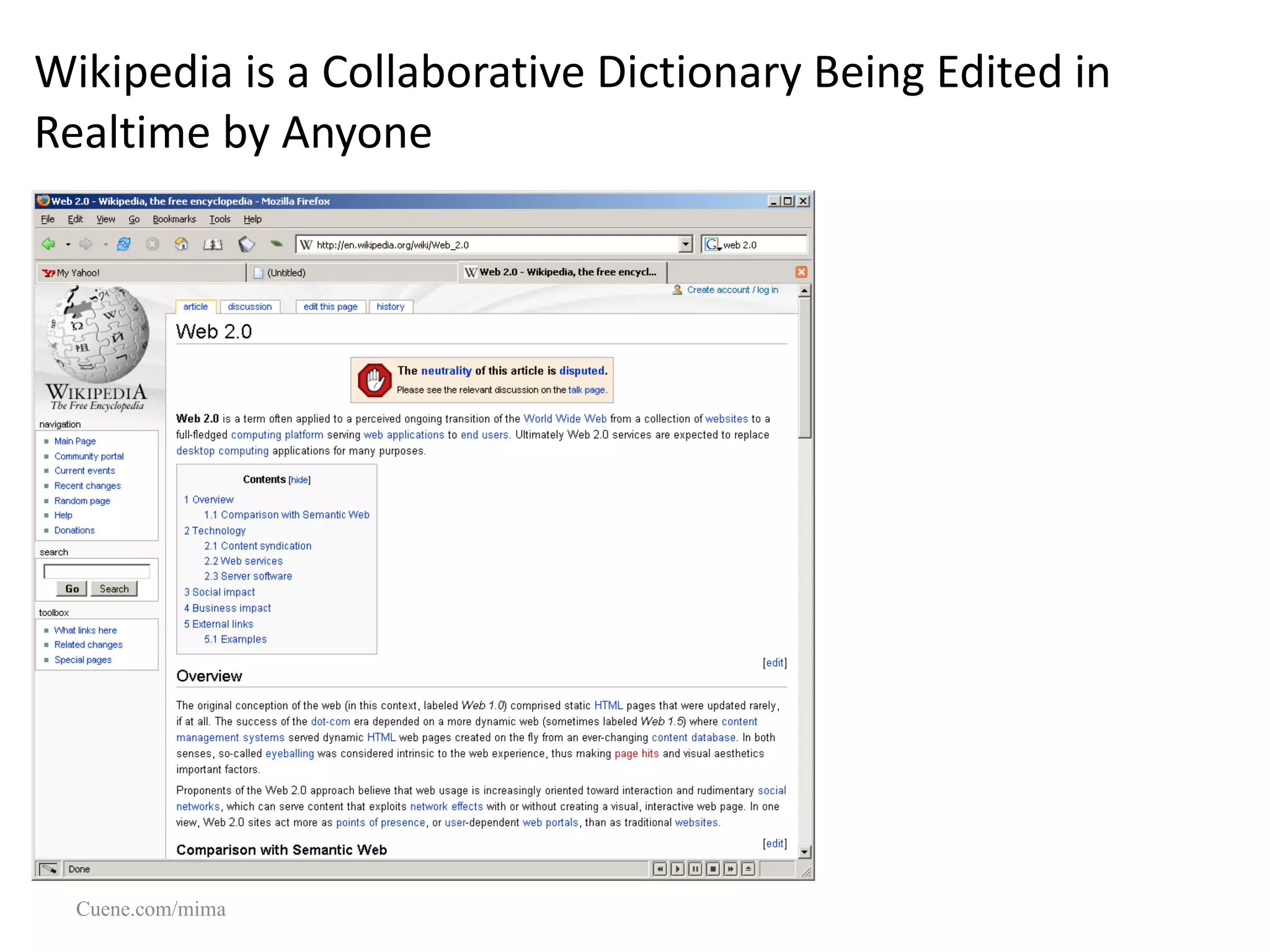Click the scrollbar down arrow
Viewport: 1270px width, 952px height.
pyautogui.click(x=804, y=852)
